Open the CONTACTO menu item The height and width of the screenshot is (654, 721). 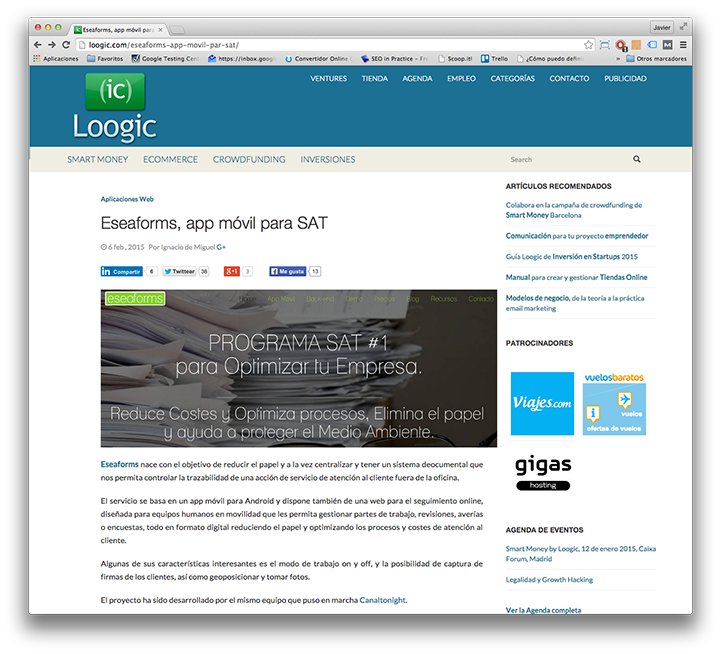569,79
